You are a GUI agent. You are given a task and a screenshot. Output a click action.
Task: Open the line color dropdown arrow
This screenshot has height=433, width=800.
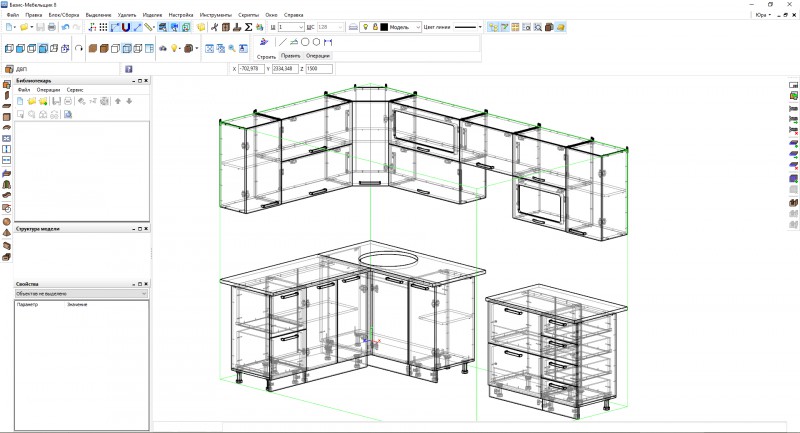[x=481, y=27]
